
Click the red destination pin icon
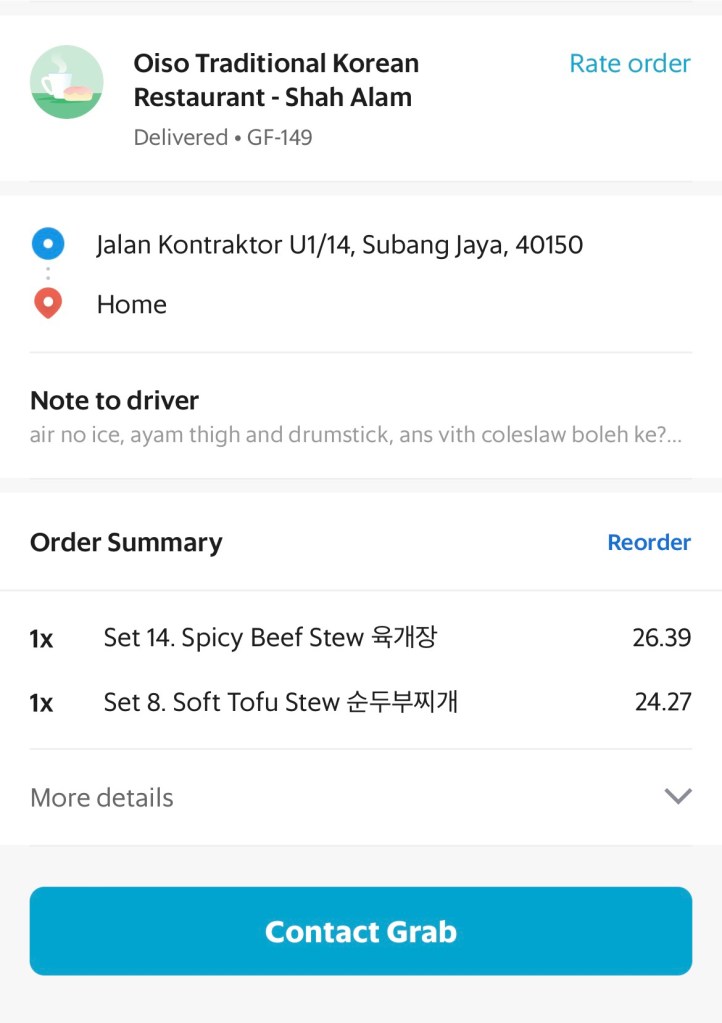(x=48, y=304)
